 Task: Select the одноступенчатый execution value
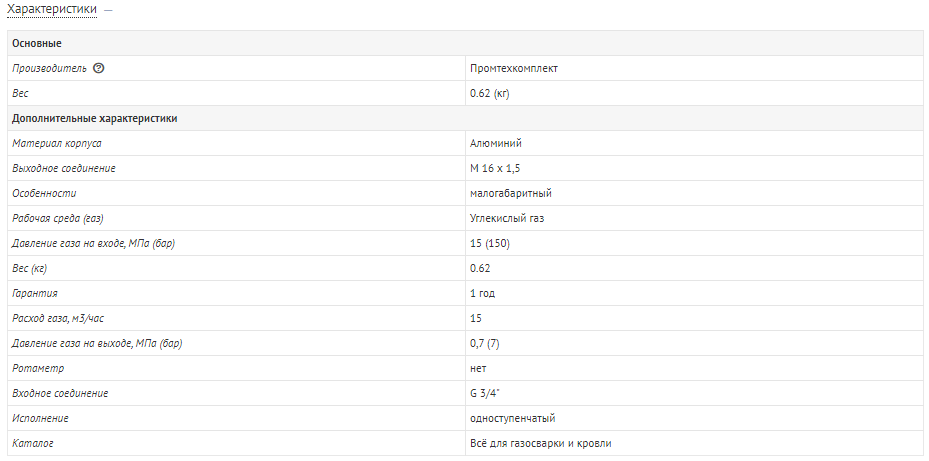click(x=512, y=418)
